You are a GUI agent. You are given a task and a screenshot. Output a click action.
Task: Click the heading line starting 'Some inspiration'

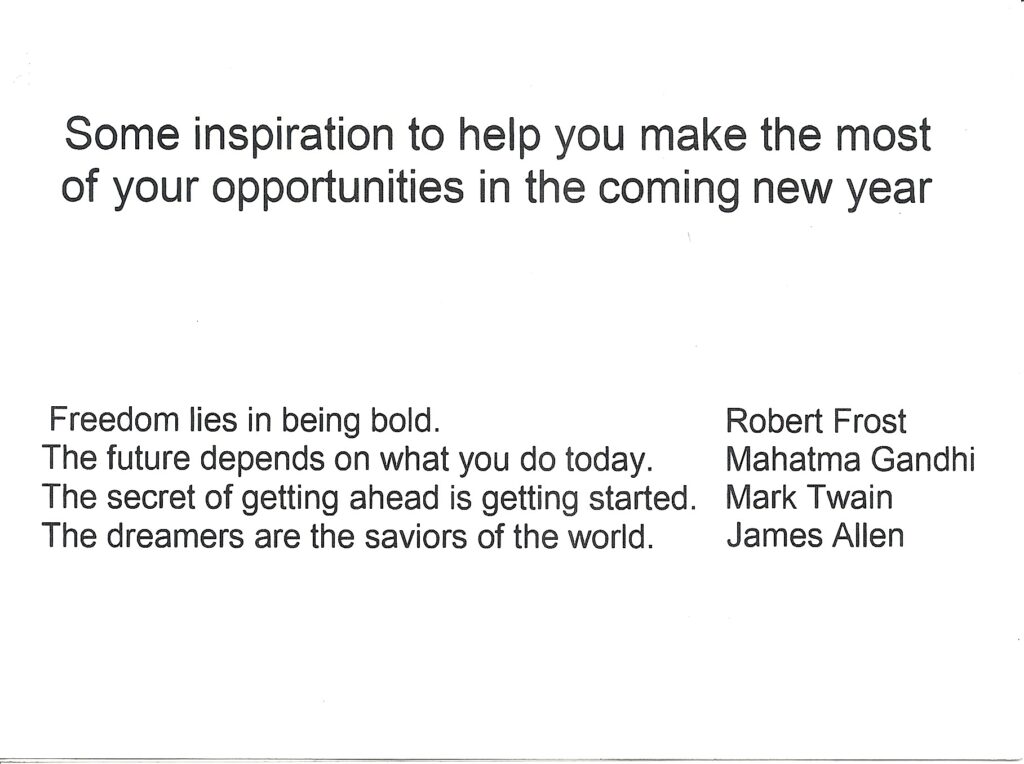pos(498,136)
